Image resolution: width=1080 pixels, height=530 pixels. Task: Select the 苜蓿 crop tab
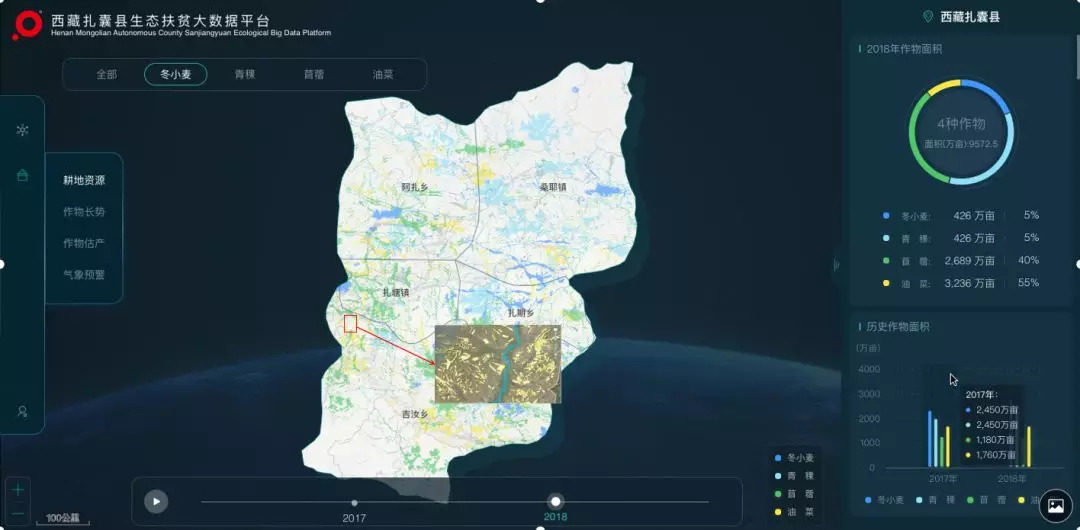[314, 74]
